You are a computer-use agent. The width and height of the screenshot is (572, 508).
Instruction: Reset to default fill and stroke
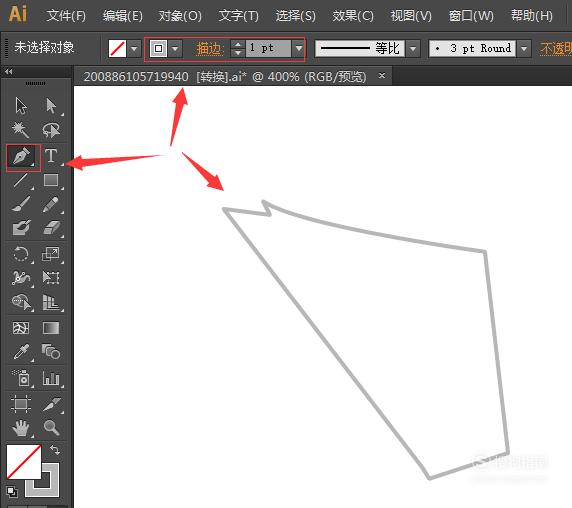12,492
